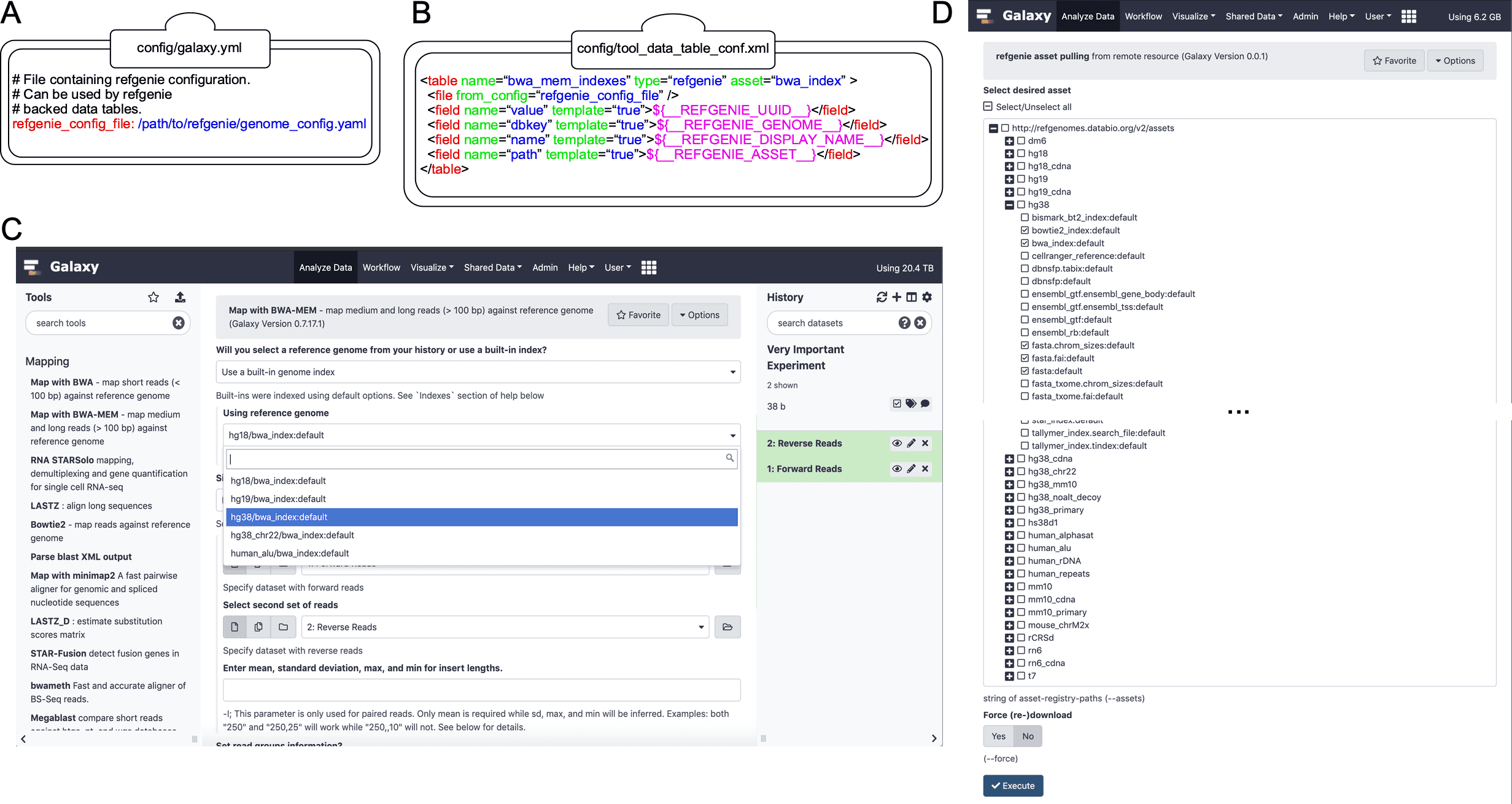Click the search datasets help icon

904,323
